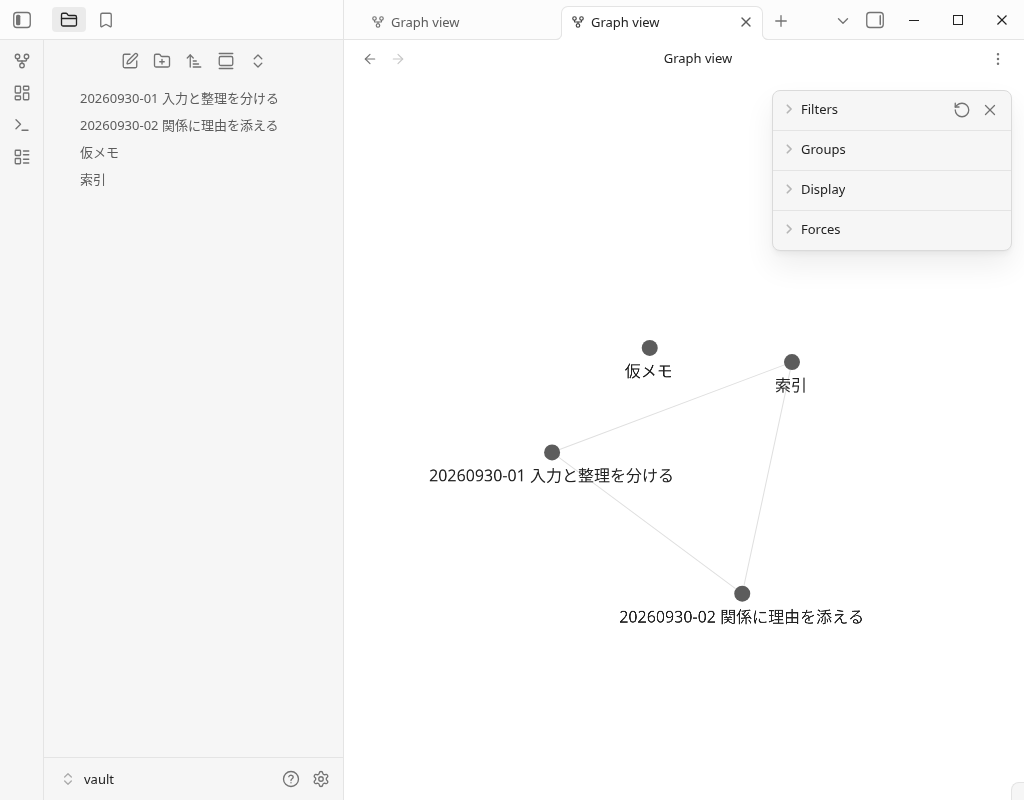Open the tab list dropdown arrow

tap(842, 21)
